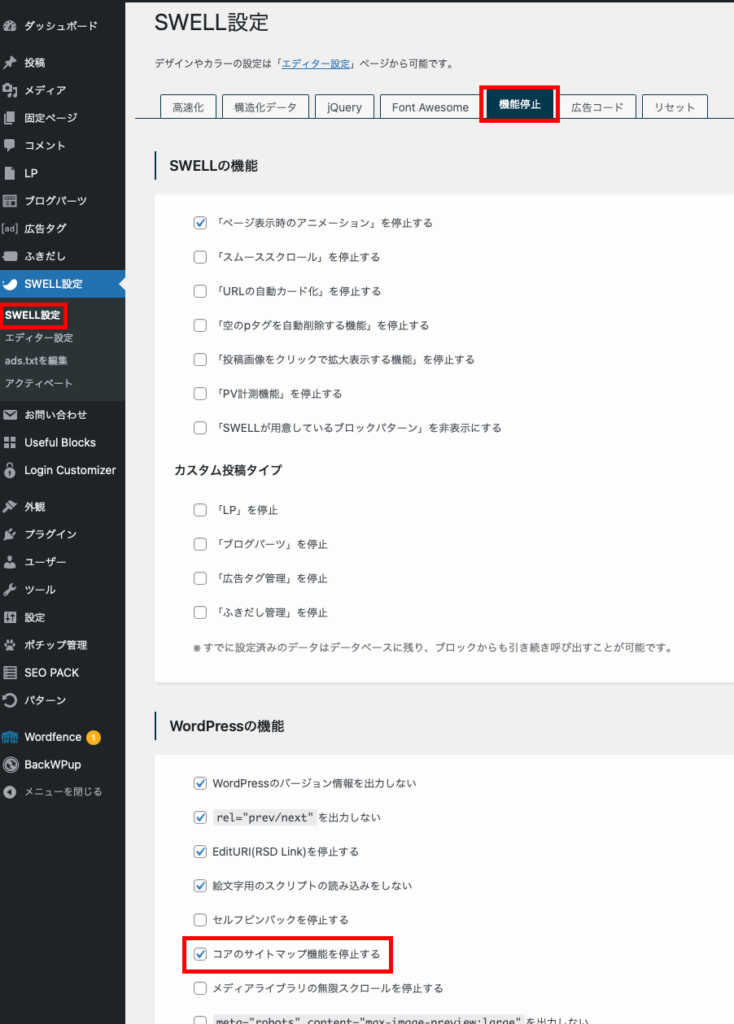Click the list icon beside SEO PACK

[x=10, y=673]
